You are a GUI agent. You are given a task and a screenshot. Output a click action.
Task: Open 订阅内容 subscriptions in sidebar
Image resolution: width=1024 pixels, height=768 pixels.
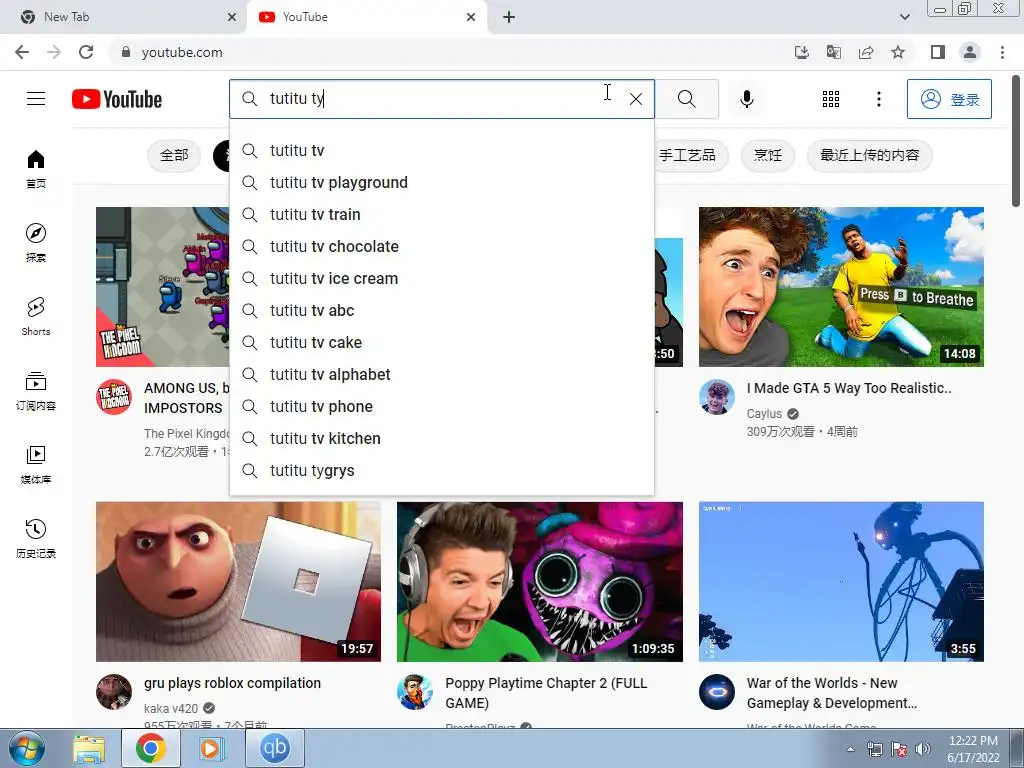36,391
